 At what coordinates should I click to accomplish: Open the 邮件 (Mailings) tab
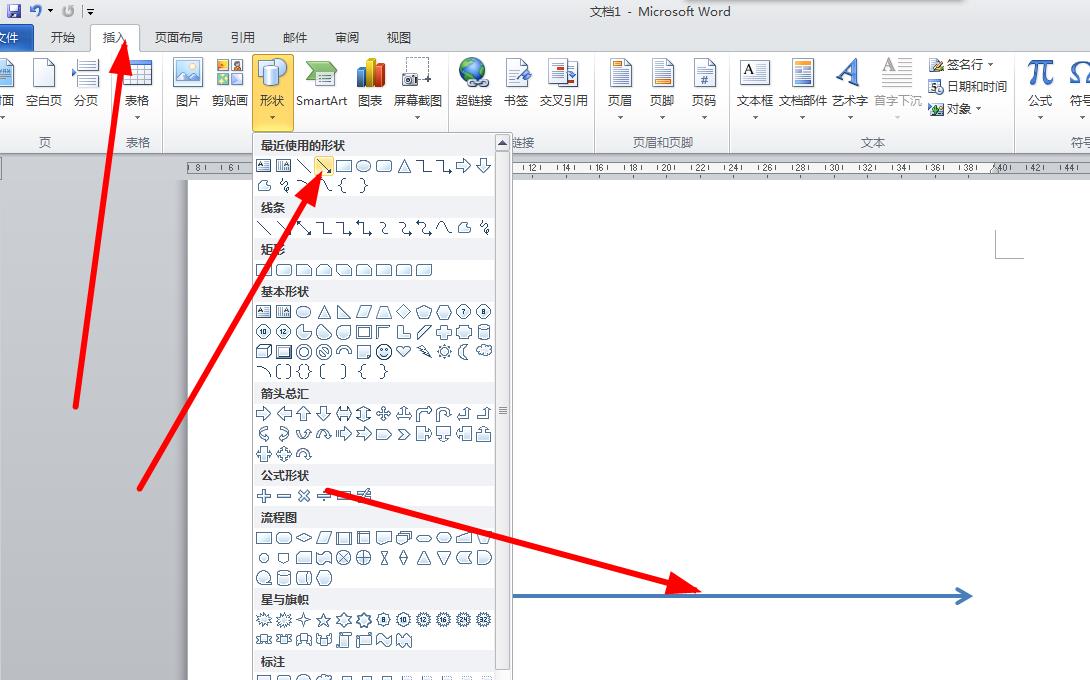[x=295, y=38]
